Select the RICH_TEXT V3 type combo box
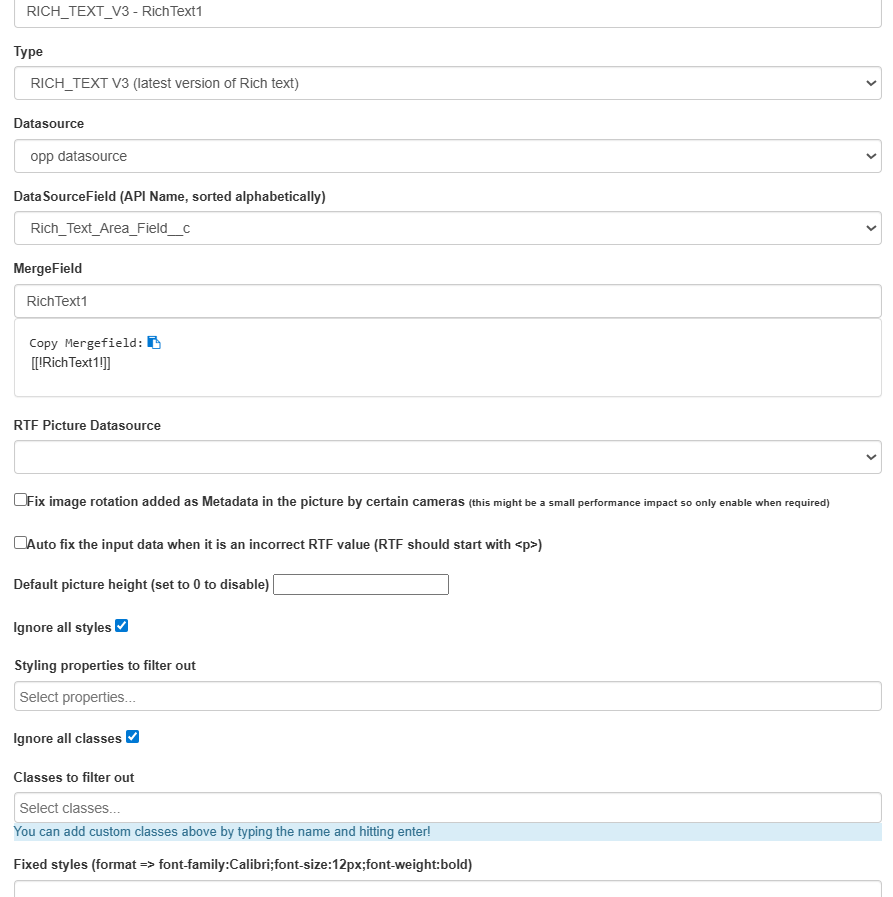Screen dimensions: 893x897 click(x=447, y=84)
